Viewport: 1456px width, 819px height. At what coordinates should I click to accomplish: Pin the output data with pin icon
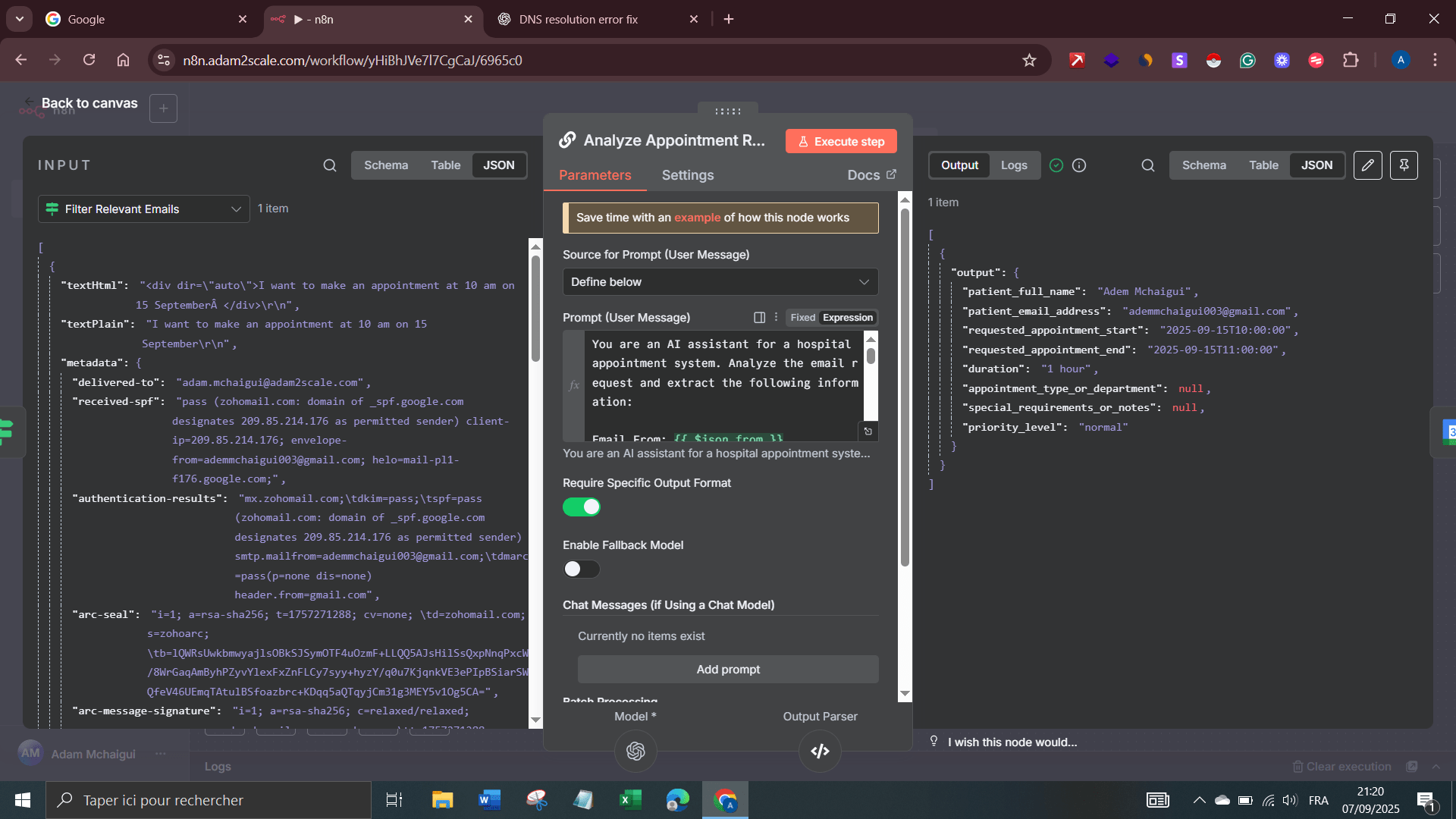[x=1404, y=165]
